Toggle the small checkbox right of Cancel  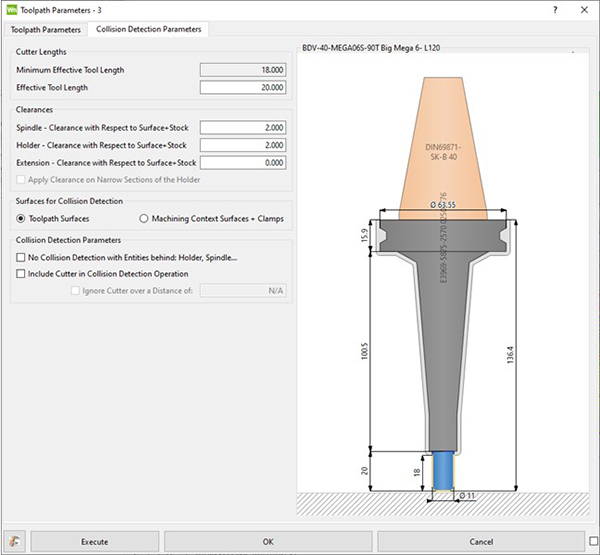click(x=593, y=541)
